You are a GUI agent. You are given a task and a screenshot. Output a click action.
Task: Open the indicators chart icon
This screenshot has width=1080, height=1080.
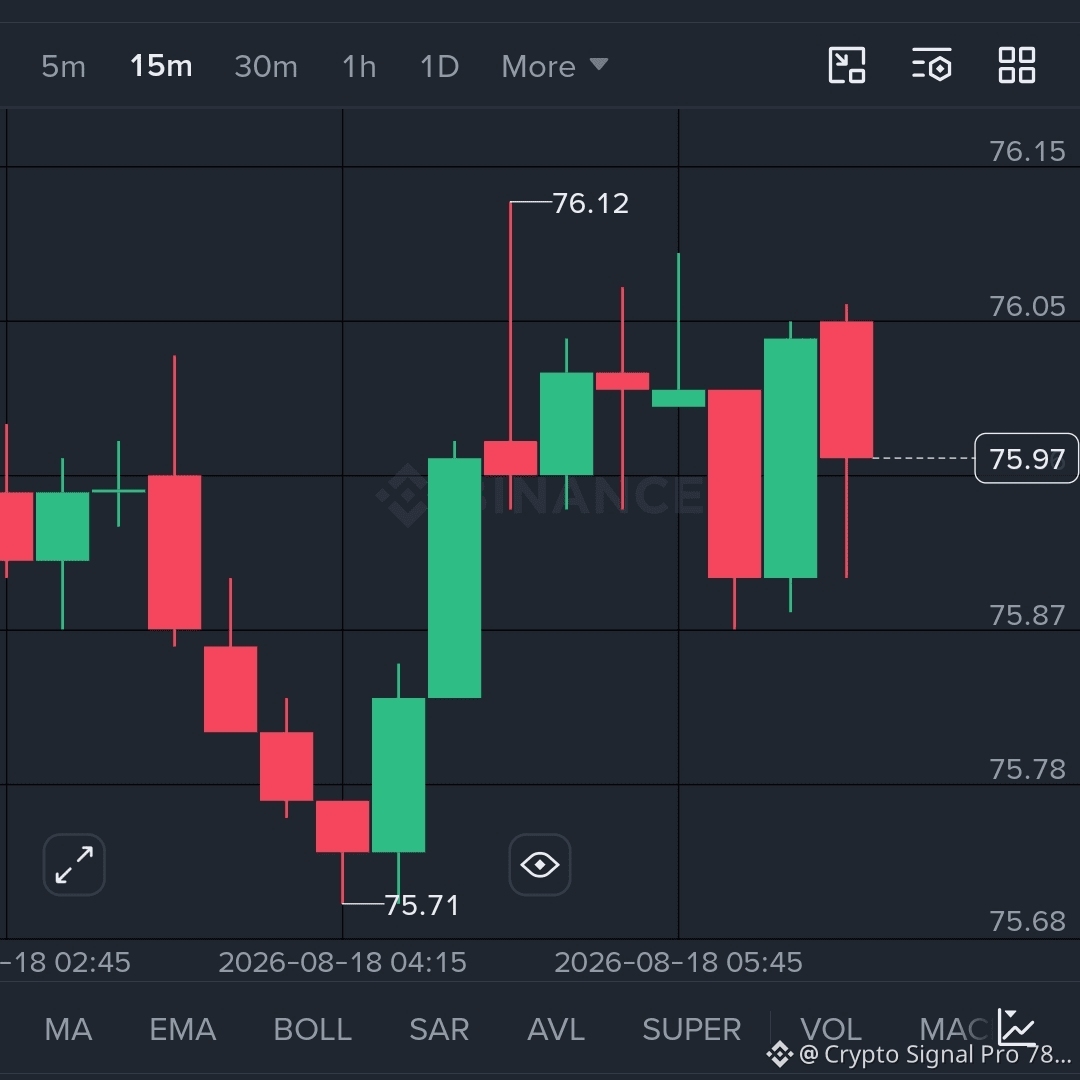(1017, 1027)
